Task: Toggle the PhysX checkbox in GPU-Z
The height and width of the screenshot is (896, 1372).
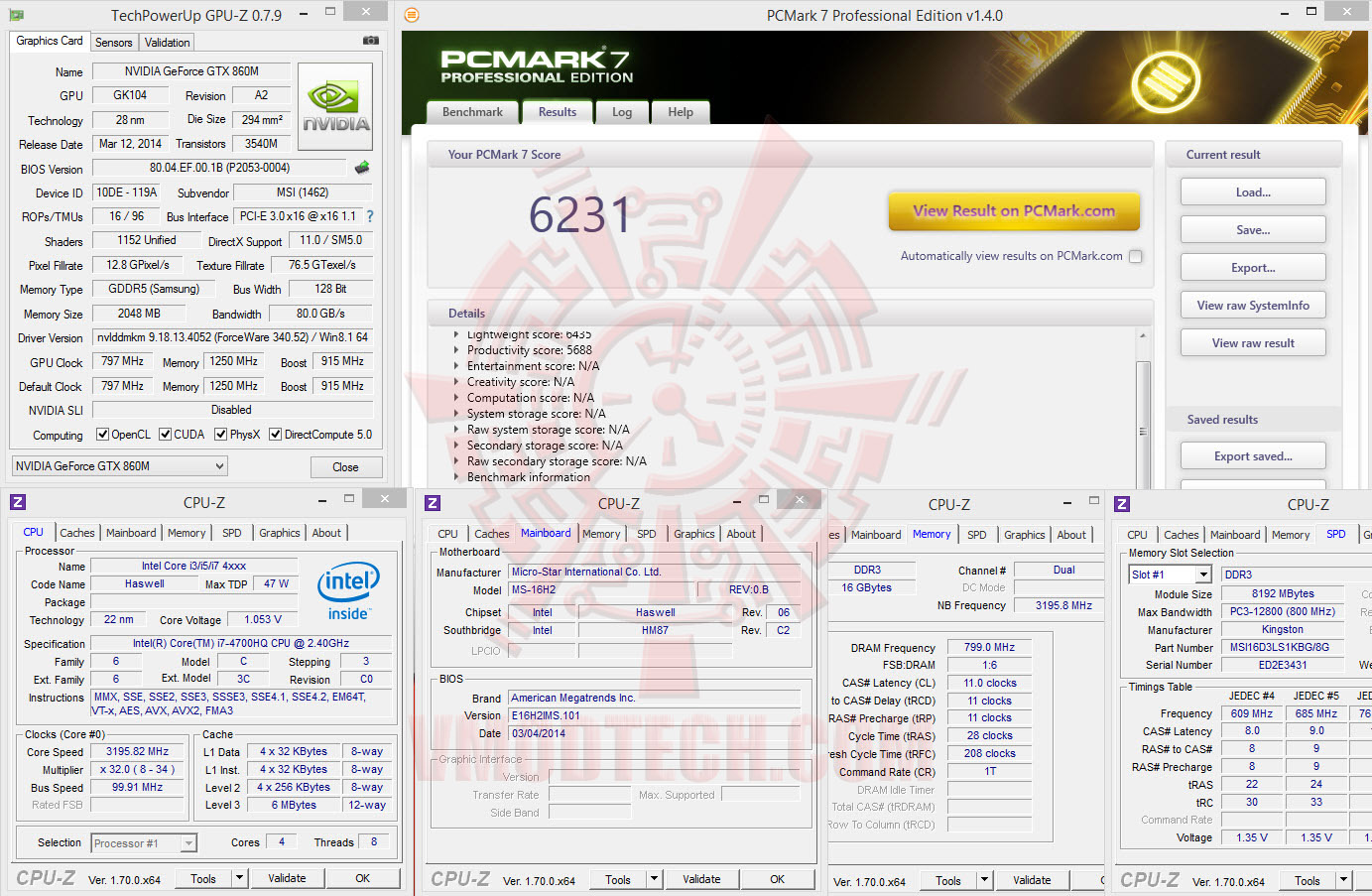Action: [221, 435]
